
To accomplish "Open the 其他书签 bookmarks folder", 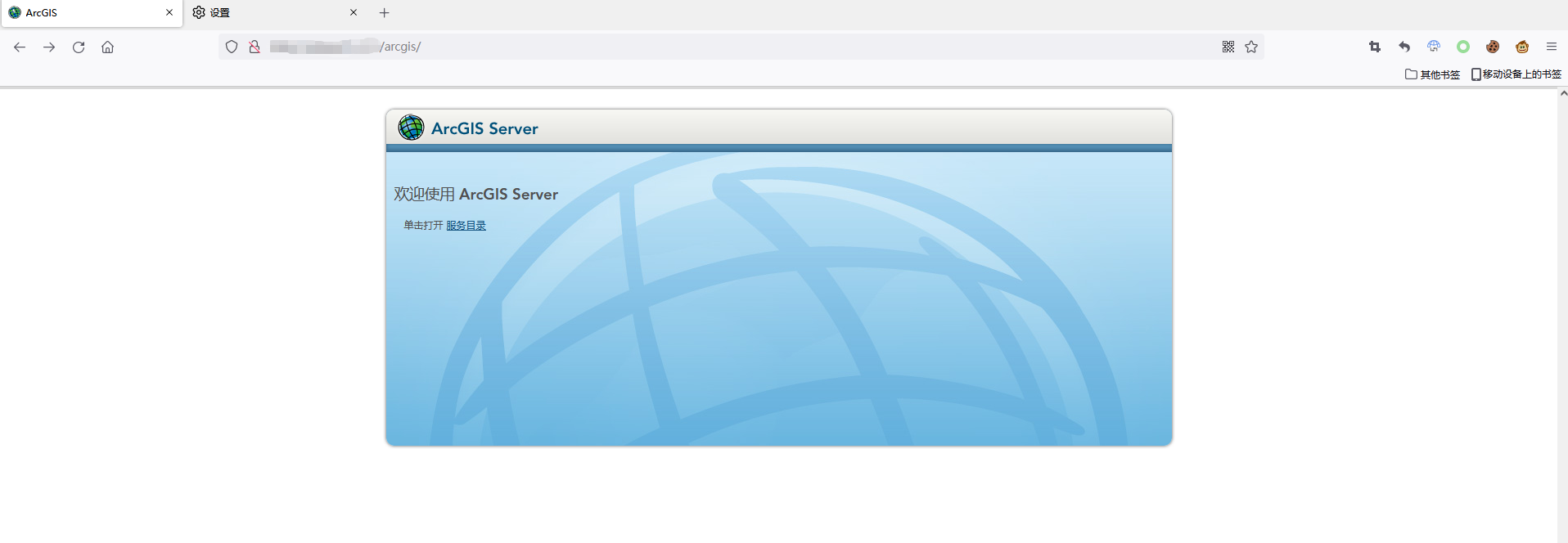I will (x=1432, y=74).
